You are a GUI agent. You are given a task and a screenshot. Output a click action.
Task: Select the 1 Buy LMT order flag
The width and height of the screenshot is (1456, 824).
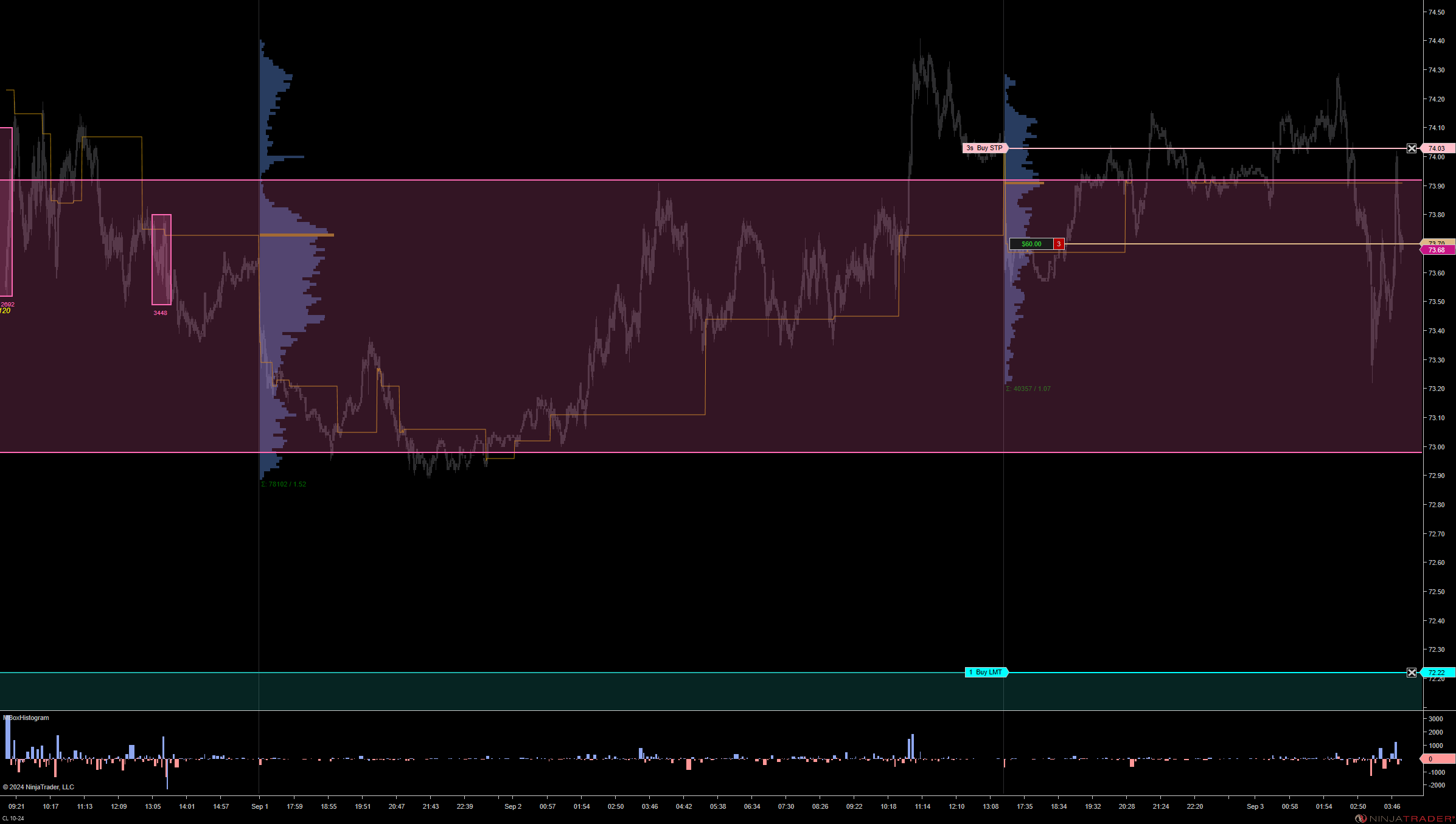(986, 672)
